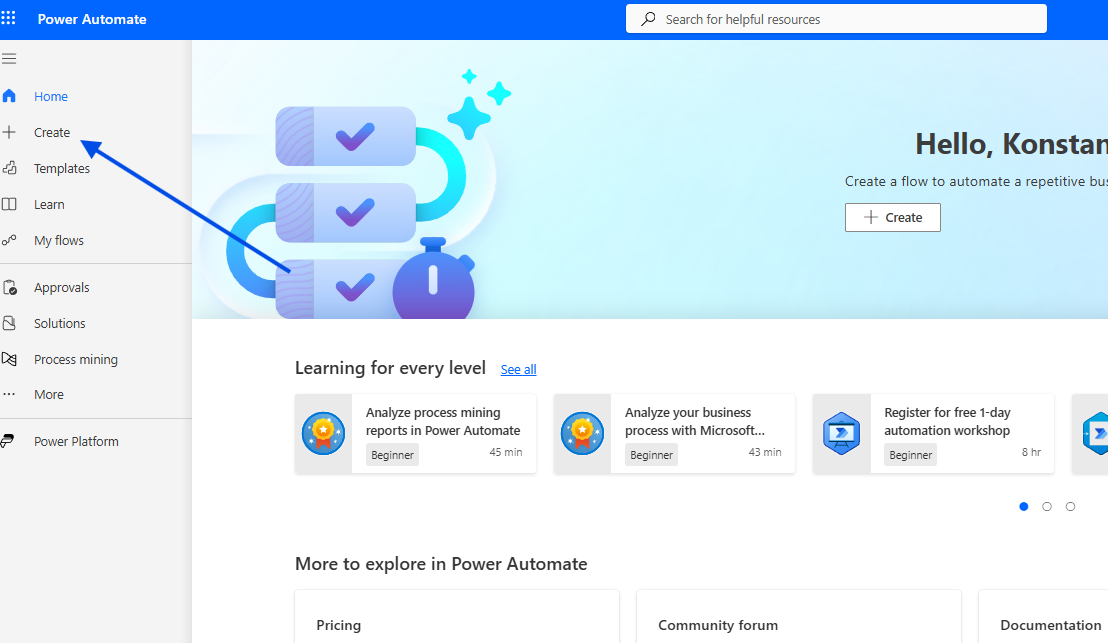Open the See all learning link
1108x643 pixels.
518,369
